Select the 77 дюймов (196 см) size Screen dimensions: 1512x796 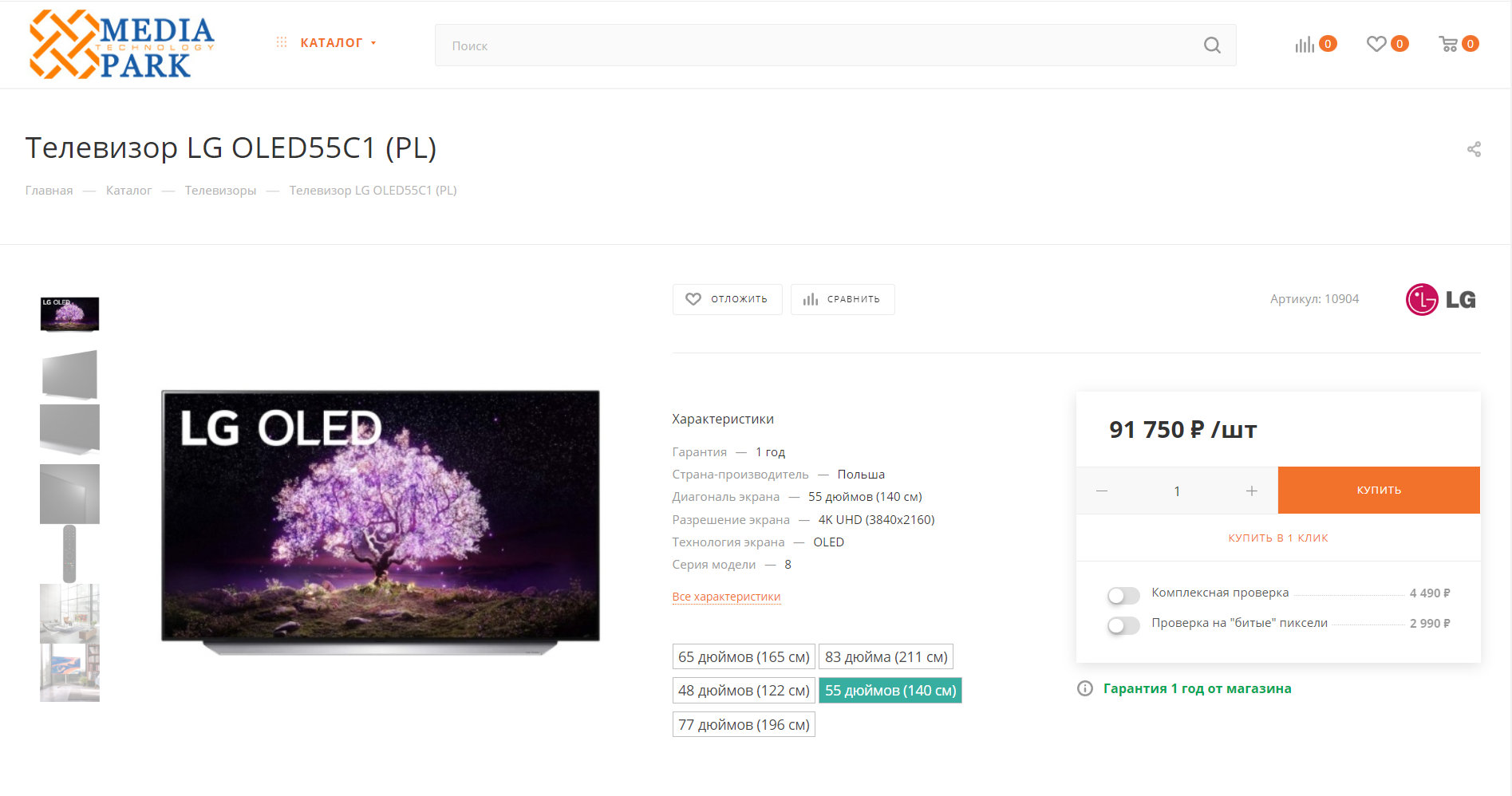coord(744,725)
